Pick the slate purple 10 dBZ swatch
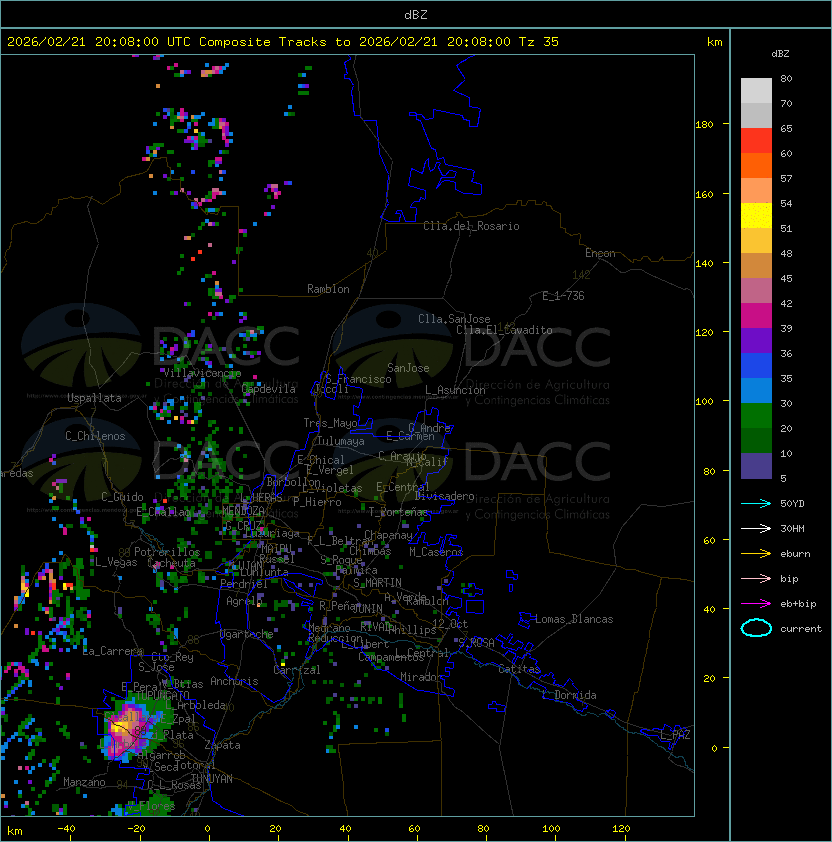 click(756, 466)
